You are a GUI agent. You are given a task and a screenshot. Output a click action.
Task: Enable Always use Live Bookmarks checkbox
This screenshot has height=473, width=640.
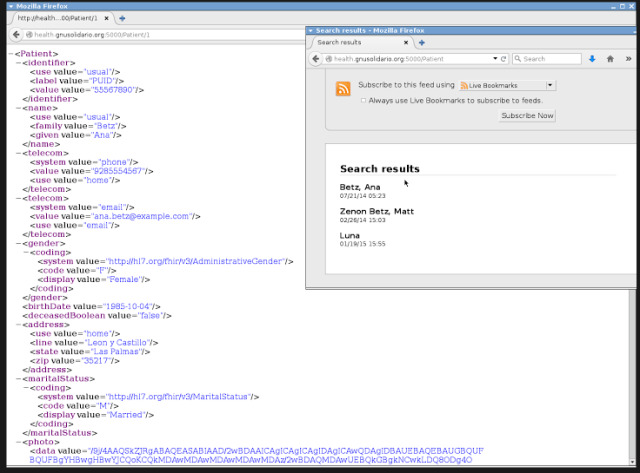coord(363,100)
